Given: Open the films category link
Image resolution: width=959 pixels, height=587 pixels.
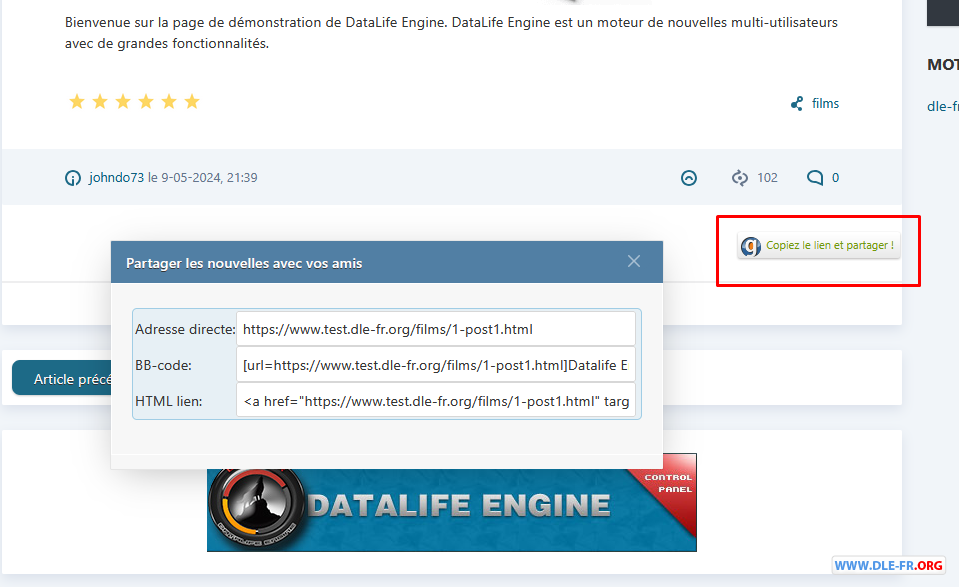Looking at the screenshot, I should point(825,103).
